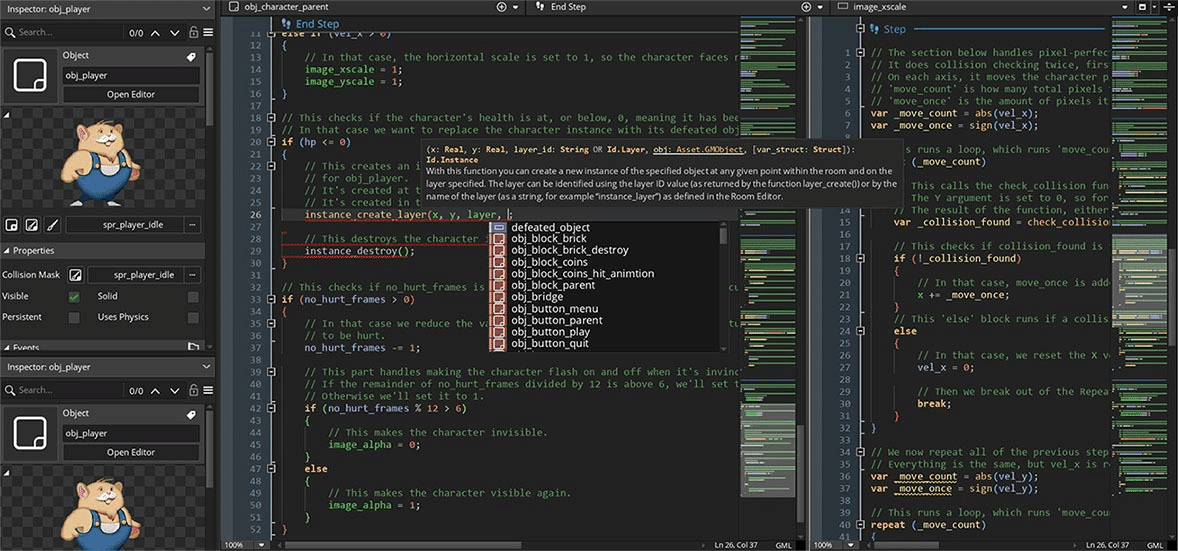Click the ellipsis button beside the sprite field under the upper preview
This screenshot has width=1178, height=551.
tap(193, 225)
